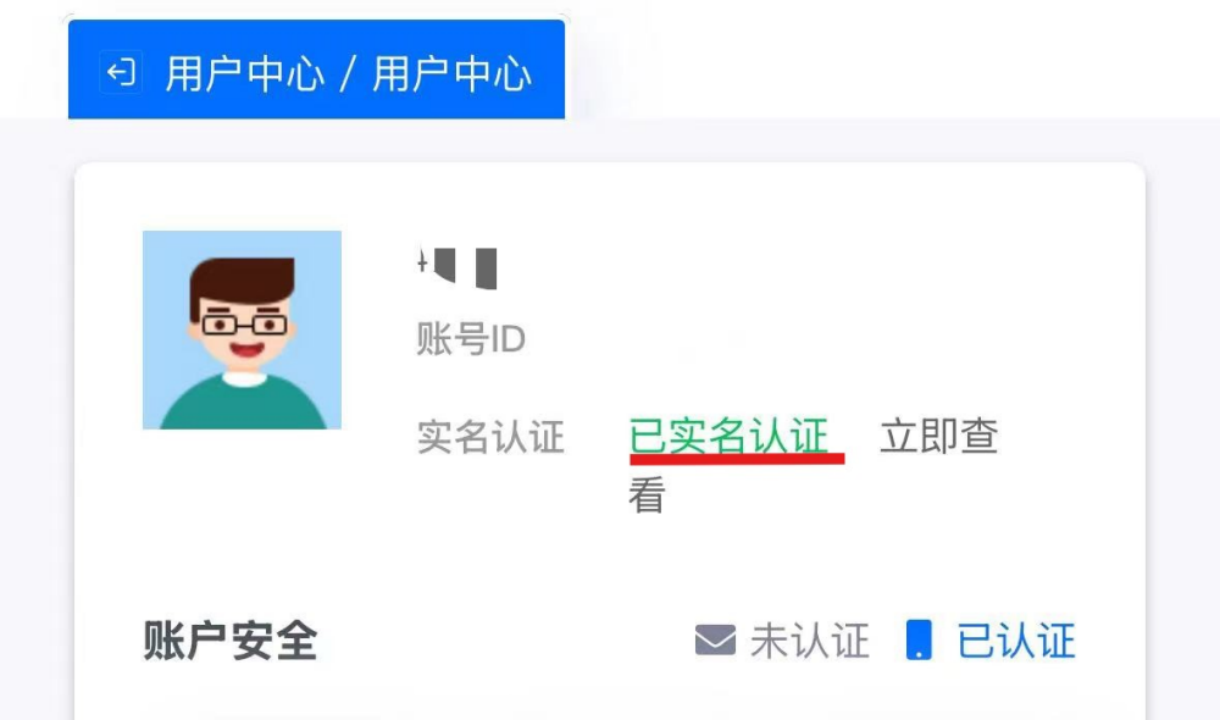This screenshot has width=1220, height=720.
Task: Click the slash separator in the breadcrumb
Action: (348, 75)
